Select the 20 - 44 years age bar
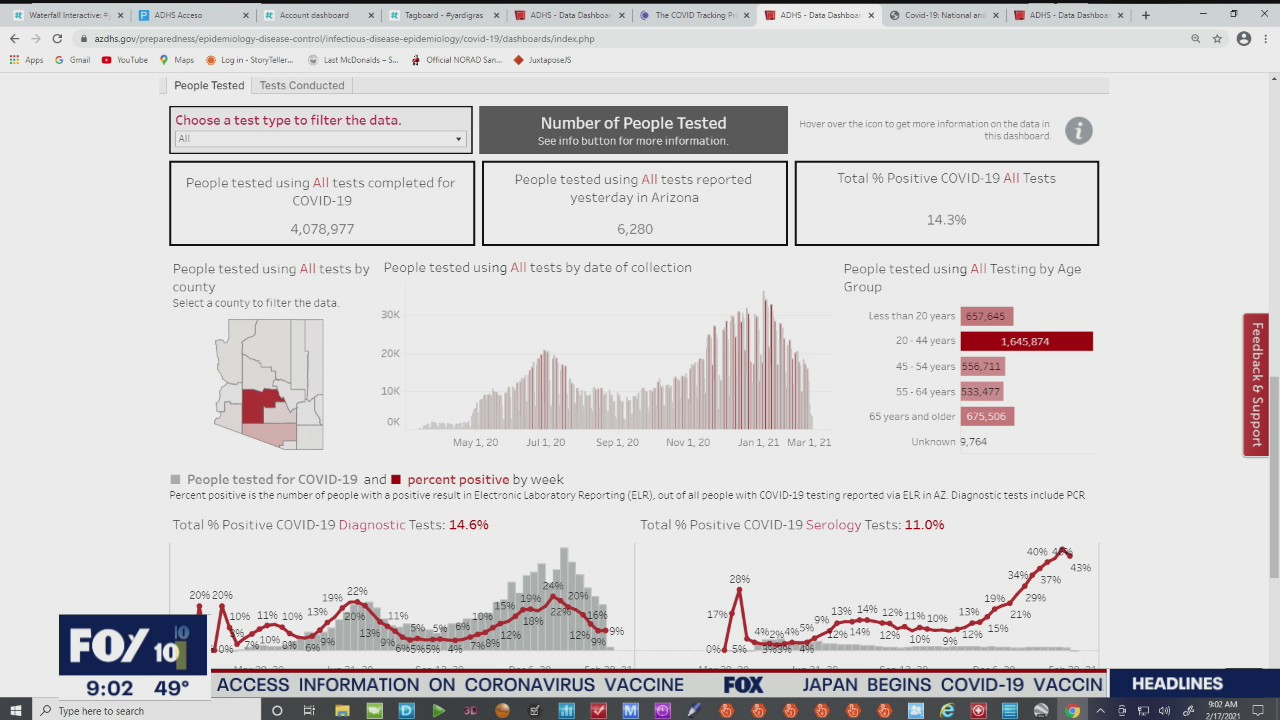Viewport: 1280px width, 720px height. click(1026, 341)
